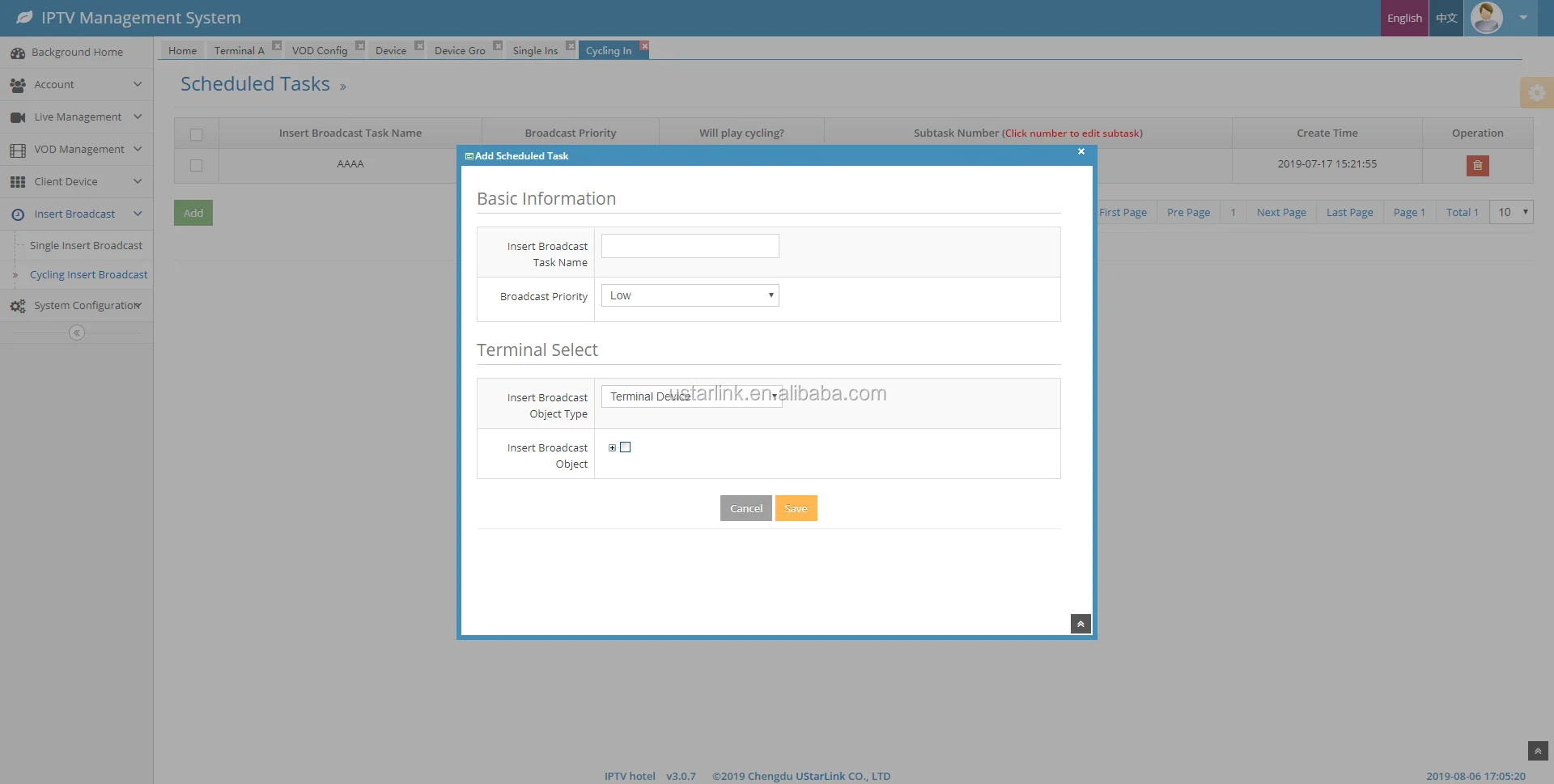Check the checkbox beside AAAA task
This screenshot has height=784, width=1554.
(197, 165)
